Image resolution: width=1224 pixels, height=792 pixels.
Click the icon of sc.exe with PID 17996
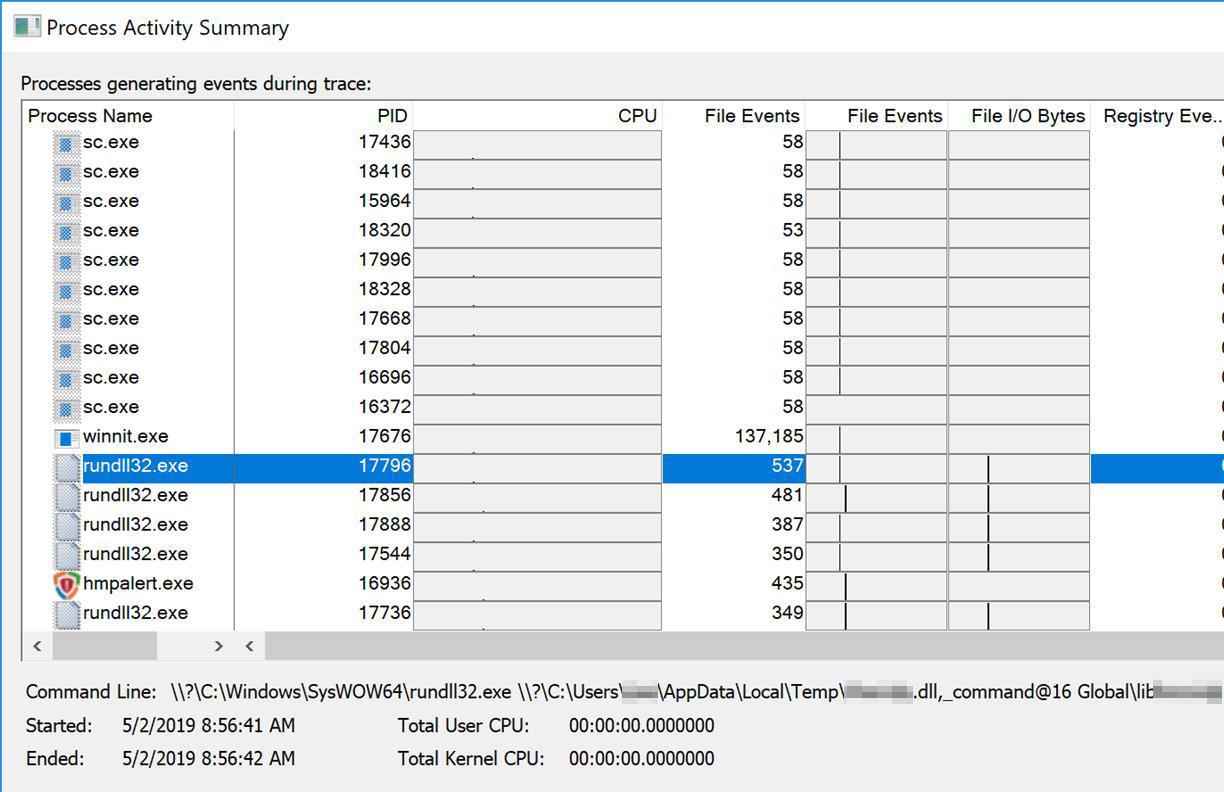point(66,261)
